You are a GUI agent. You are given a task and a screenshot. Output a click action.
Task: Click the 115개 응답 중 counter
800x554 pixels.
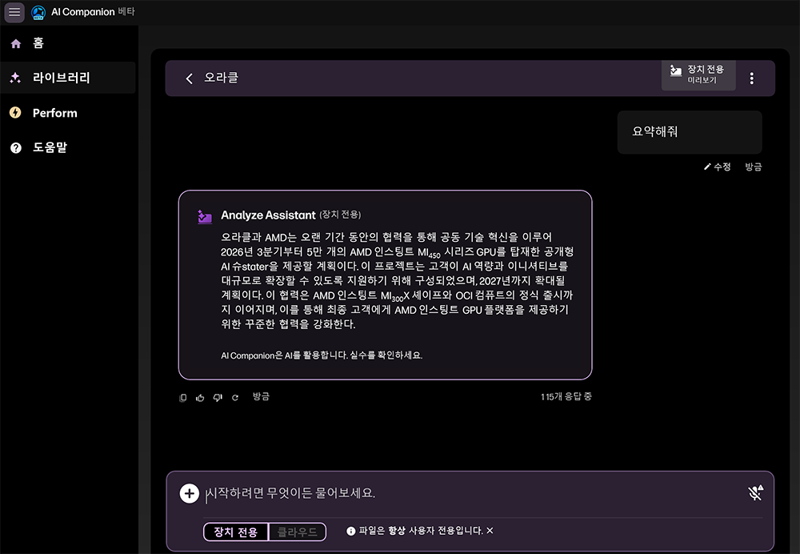[566, 396]
